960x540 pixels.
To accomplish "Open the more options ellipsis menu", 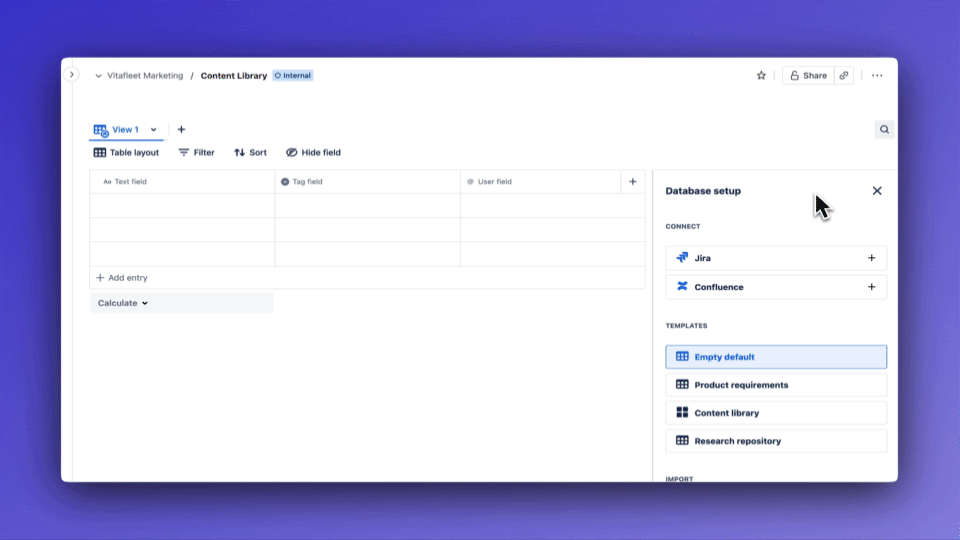I will point(877,75).
